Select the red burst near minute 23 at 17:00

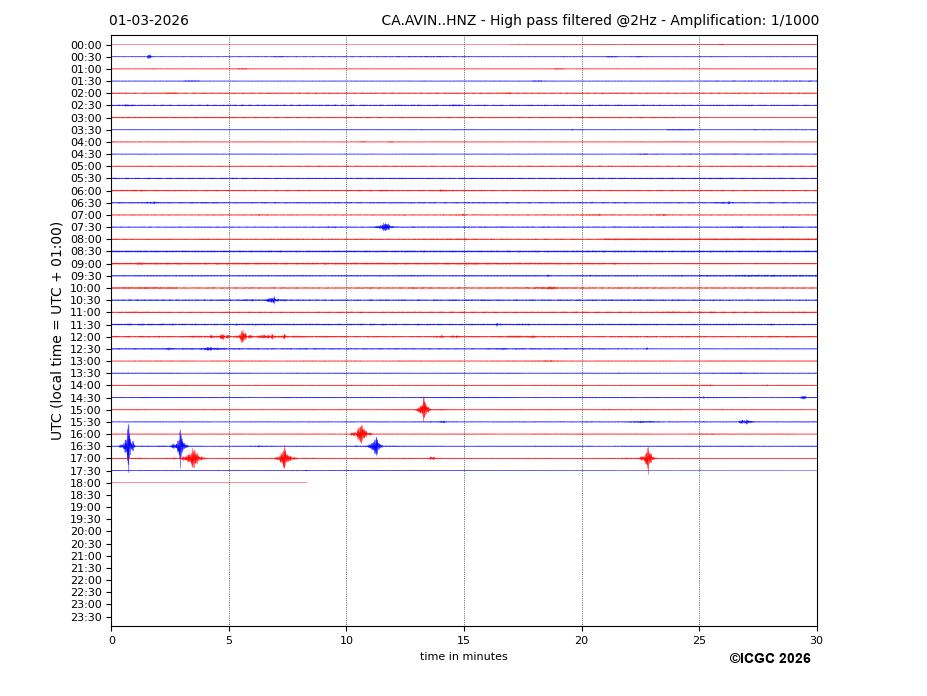coord(647,459)
